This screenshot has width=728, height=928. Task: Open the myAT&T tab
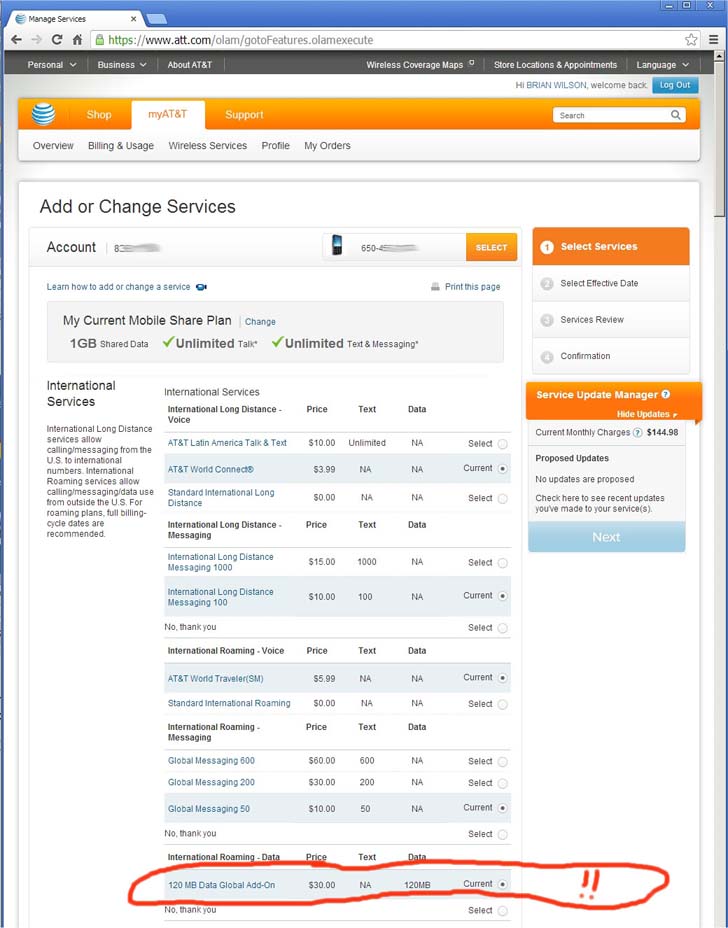[x=167, y=114]
